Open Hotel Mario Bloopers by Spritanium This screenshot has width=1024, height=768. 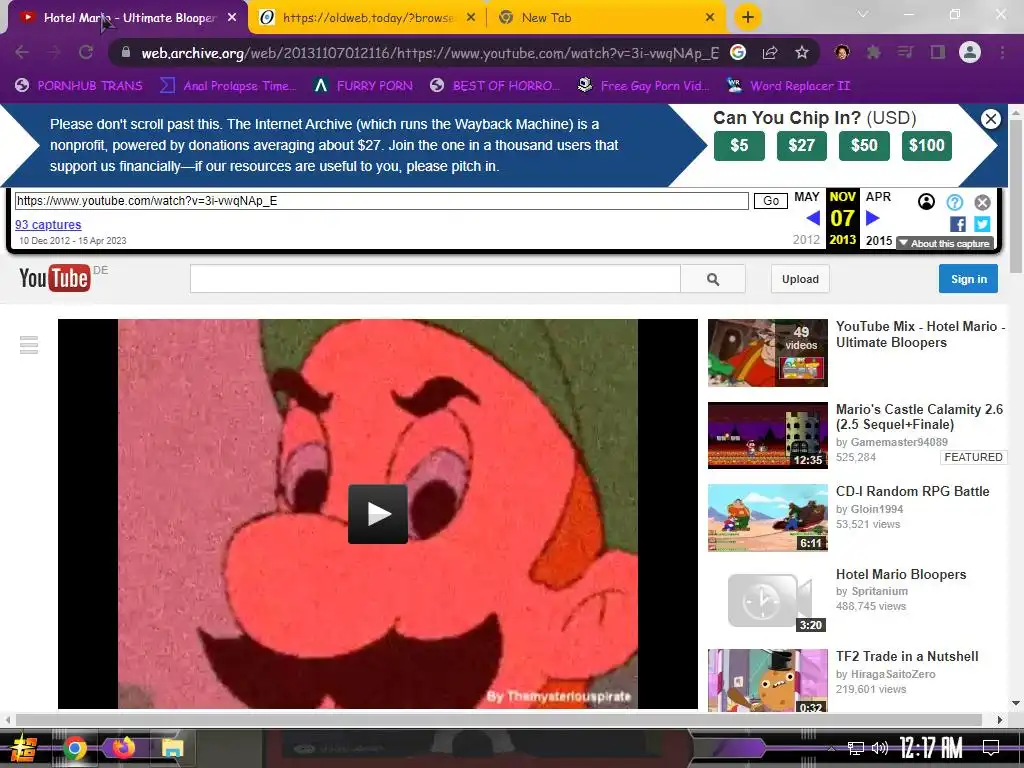(x=901, y=574)
